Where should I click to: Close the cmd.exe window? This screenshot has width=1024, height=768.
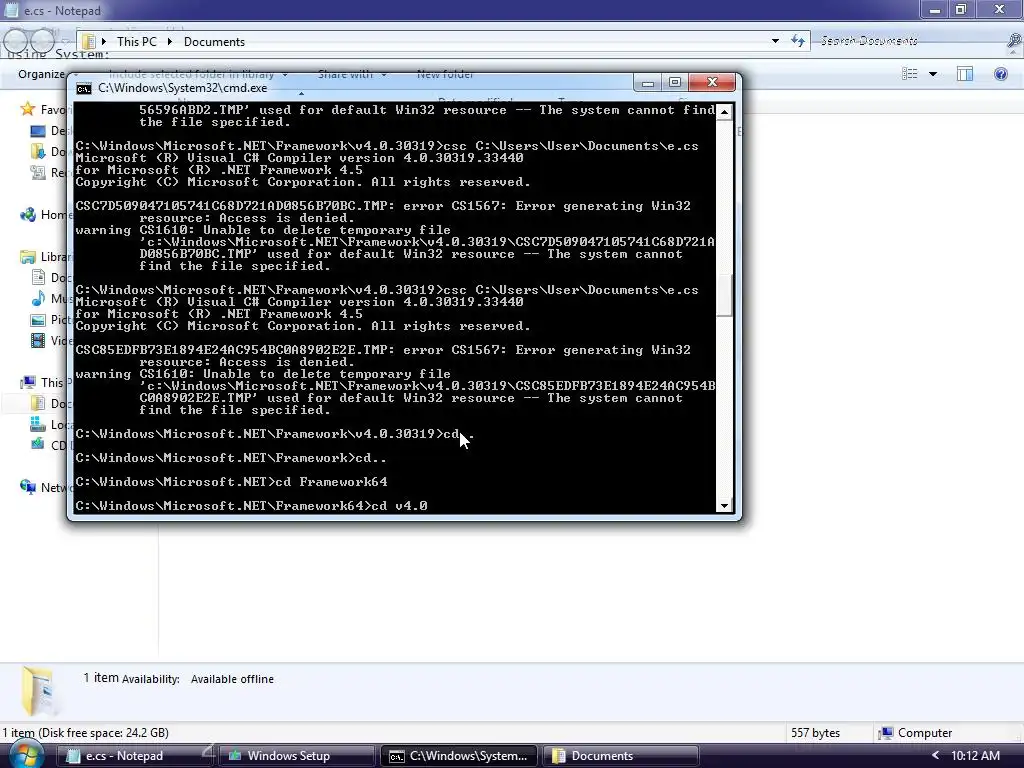[712, 82]
